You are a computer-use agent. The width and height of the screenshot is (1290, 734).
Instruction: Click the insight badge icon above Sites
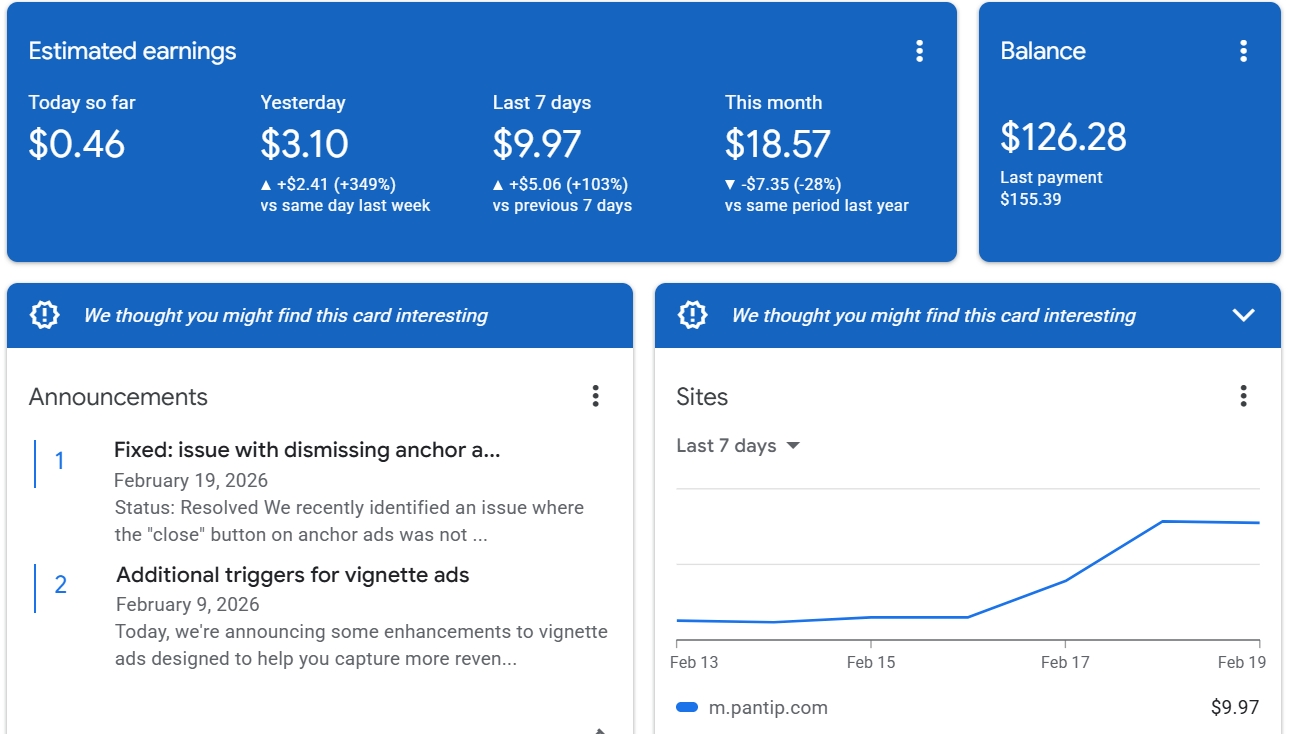click(x=692, y=315)
